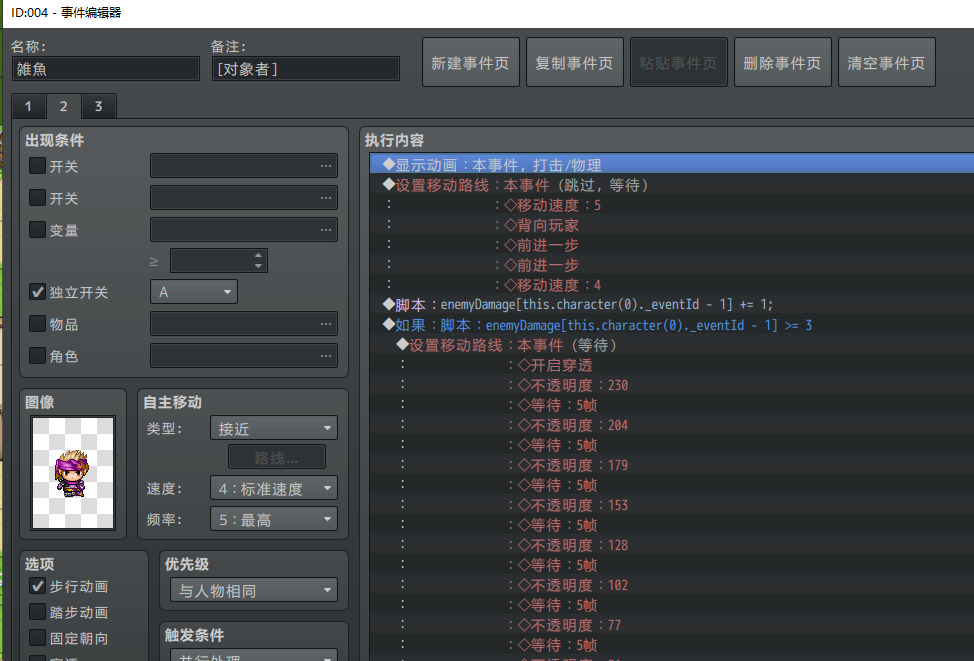Enable the 固定朝向 option
Screen dimensions: 974x661
pyautogui.click(x=37, y=638)
